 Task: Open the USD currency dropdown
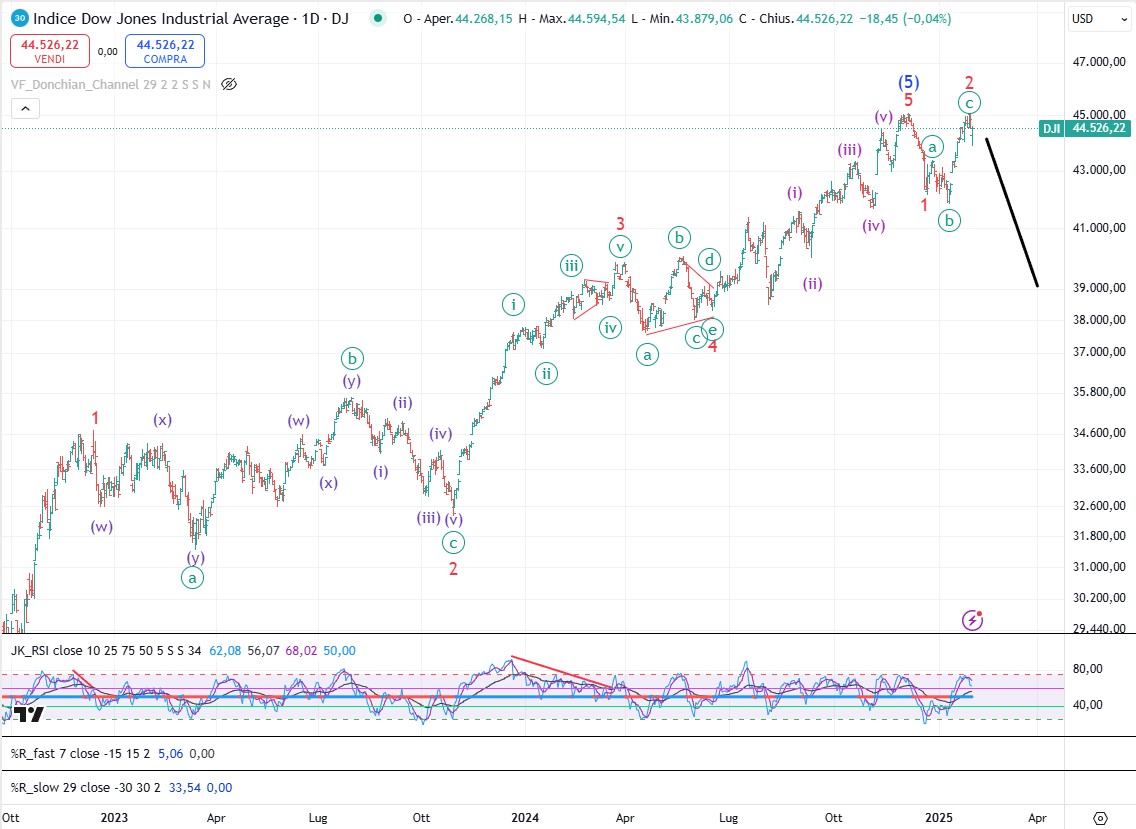point(1099,19)
